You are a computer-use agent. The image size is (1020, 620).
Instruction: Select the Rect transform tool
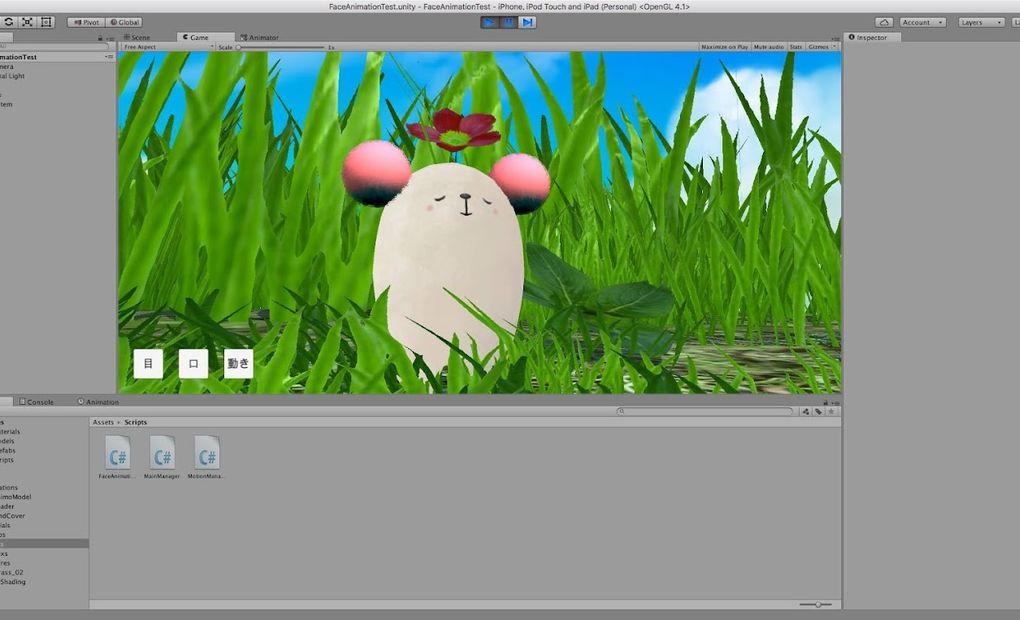(x=46, y=22)
